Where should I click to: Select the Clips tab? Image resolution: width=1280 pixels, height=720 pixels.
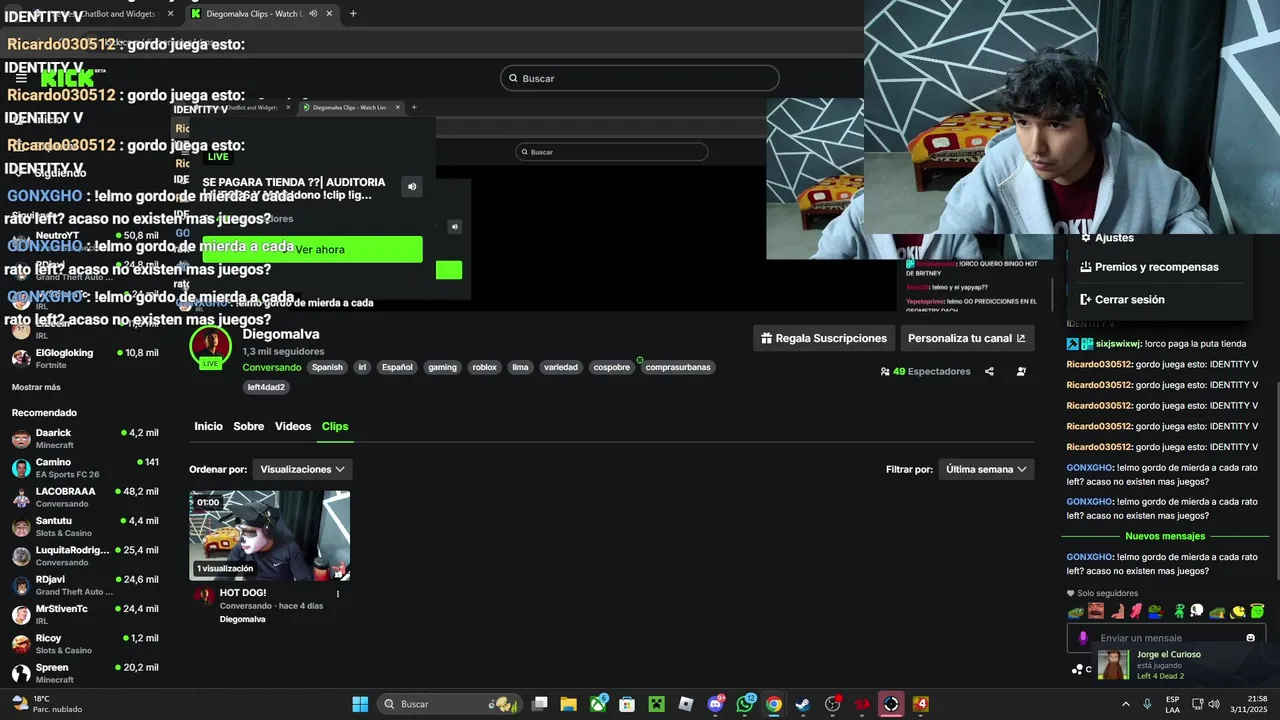pyautogui.click(x=335, y=426)
